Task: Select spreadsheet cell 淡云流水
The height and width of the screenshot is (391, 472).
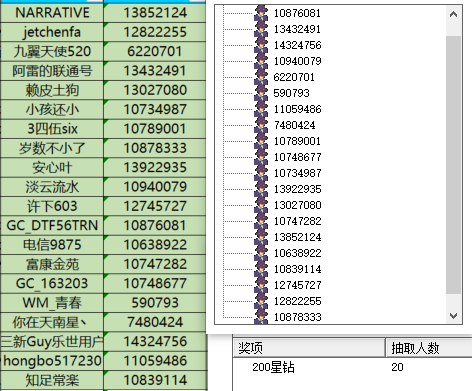Action: point(52,187)
